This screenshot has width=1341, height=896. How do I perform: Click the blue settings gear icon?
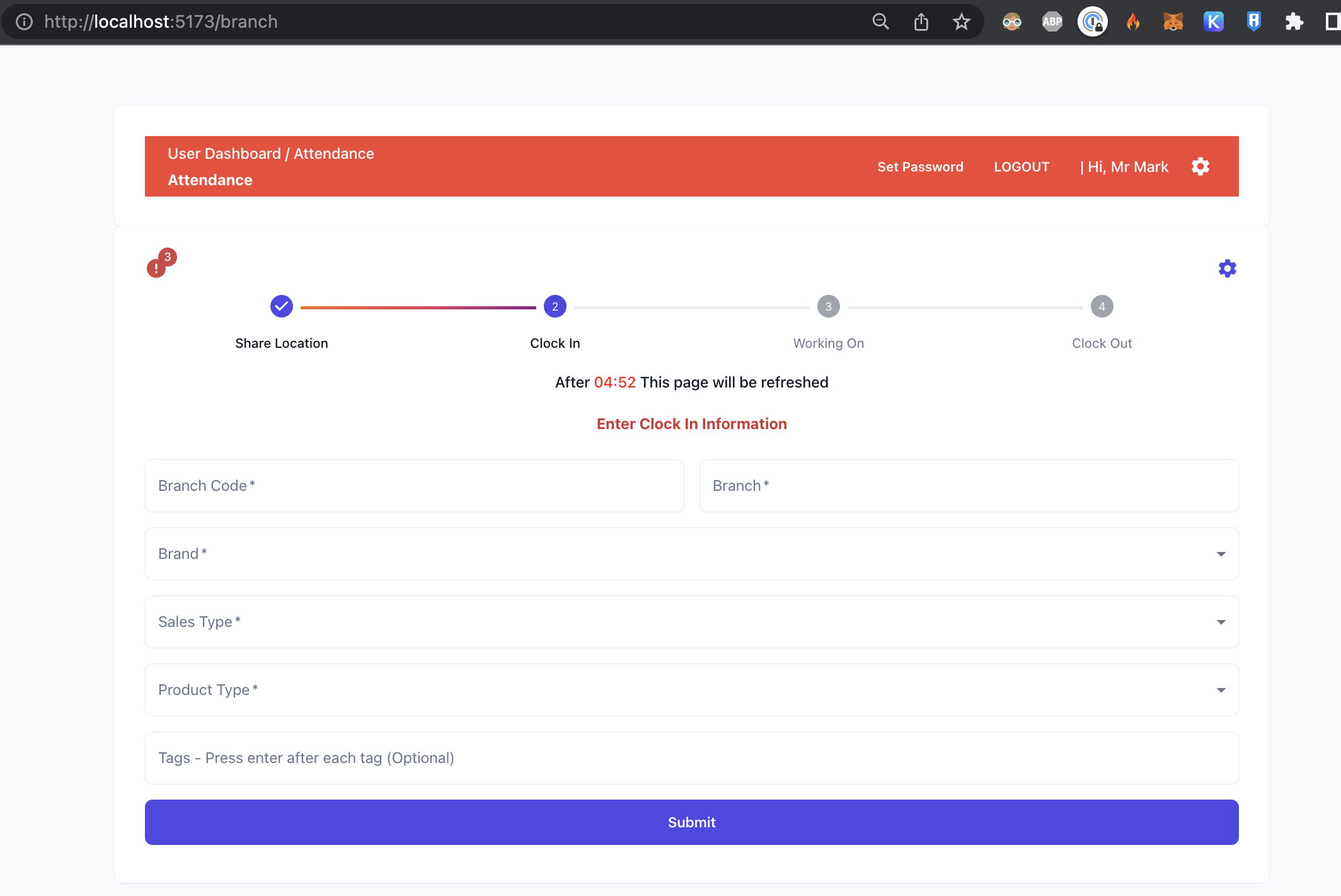pos(1227,268)
